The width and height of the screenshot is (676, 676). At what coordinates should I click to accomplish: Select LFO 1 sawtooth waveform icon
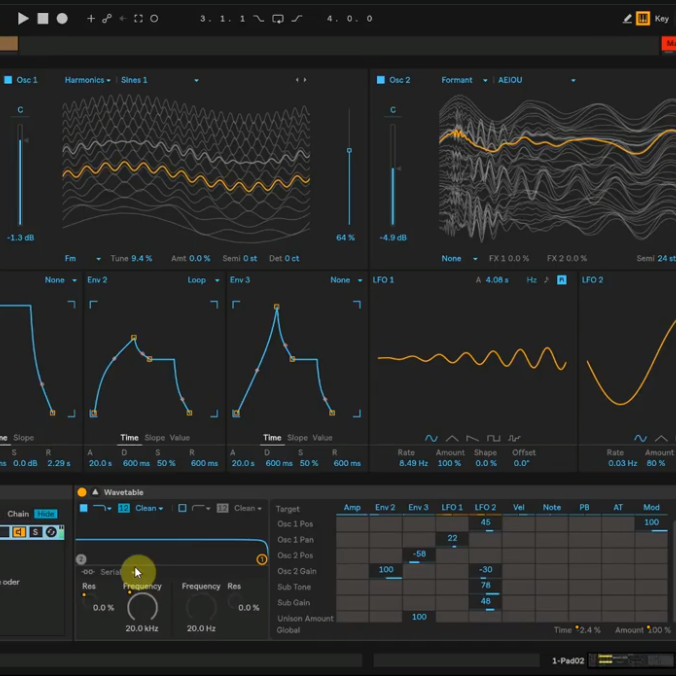pyautogui.click(x=473, y=438)
